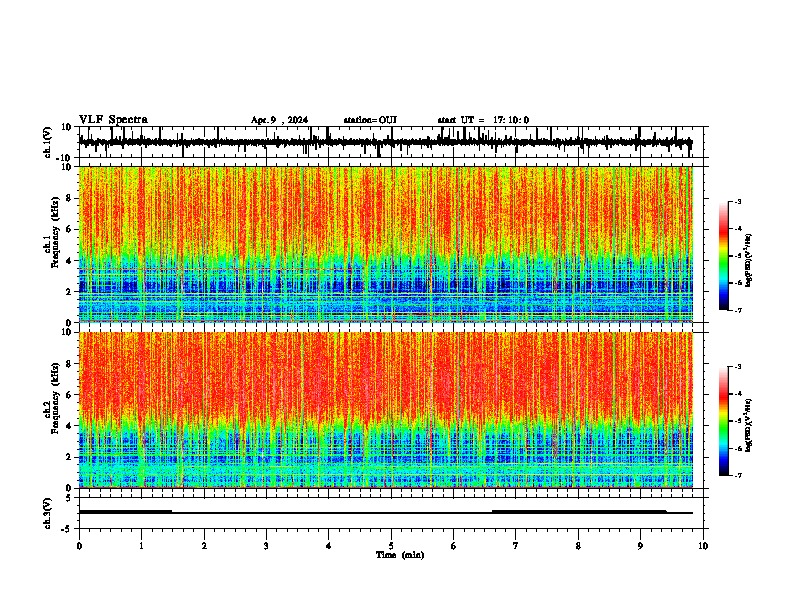
Task: Click time-axis tick label "2"
Action: (204, 546)
